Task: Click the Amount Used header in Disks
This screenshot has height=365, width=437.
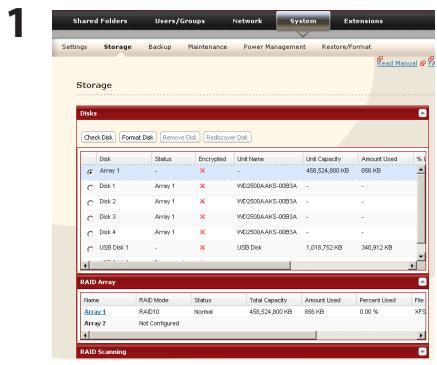Action: [x=386, y=159]
